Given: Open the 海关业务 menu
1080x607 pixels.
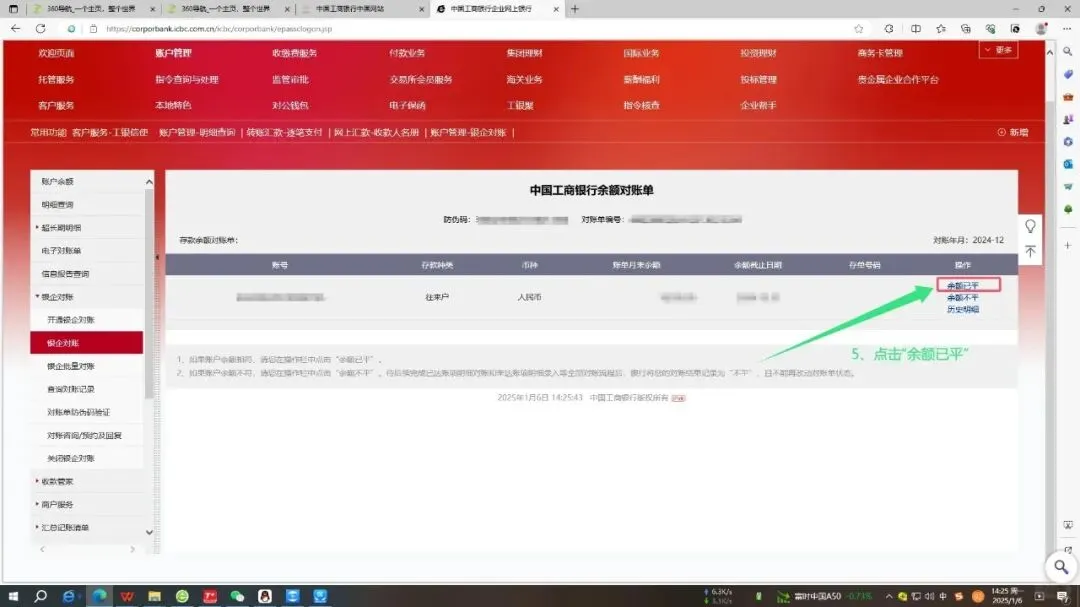Looking at the screenshot, I should (x=524, y=79).
